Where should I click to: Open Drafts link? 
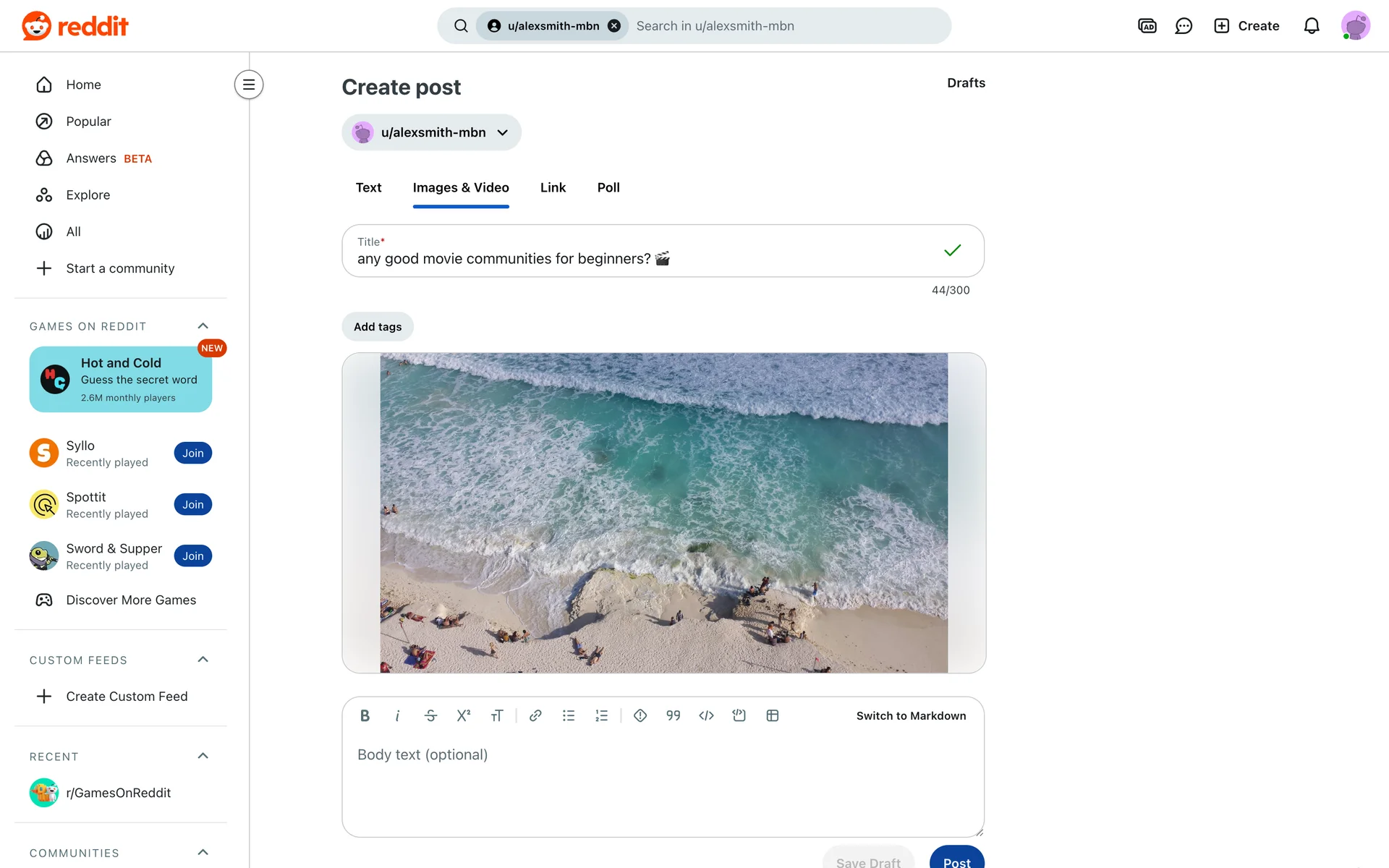(966, 83)
